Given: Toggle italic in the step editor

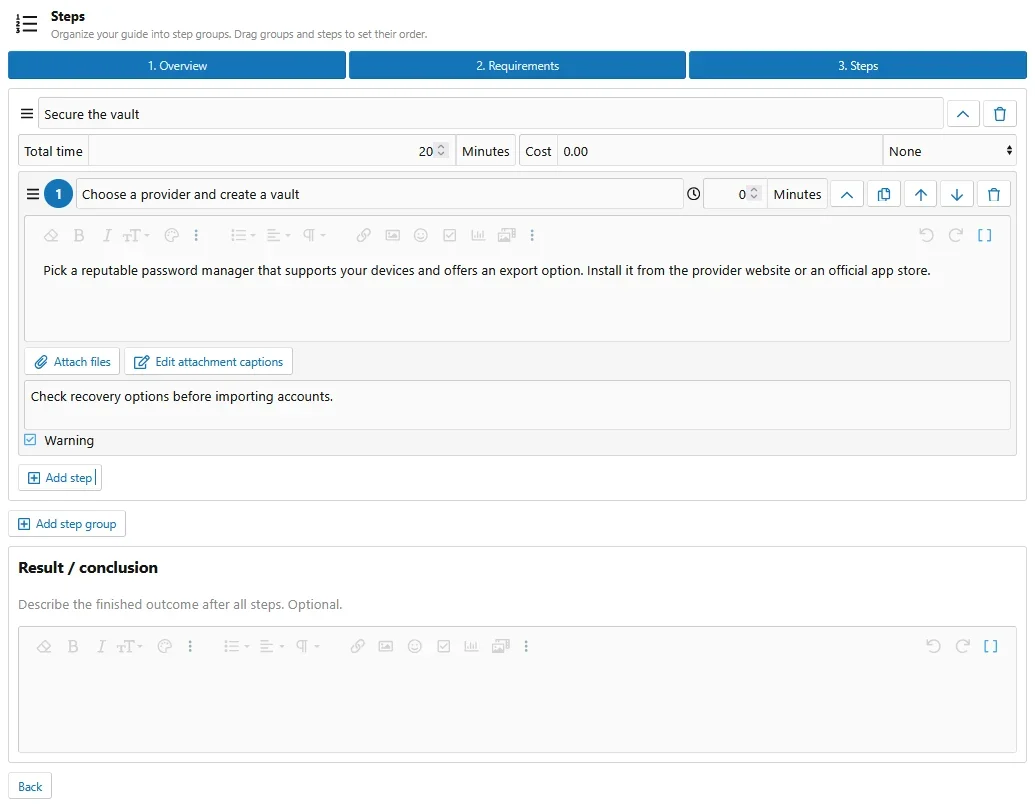Looking at the screenshot, I should click(x=107, y=236).
